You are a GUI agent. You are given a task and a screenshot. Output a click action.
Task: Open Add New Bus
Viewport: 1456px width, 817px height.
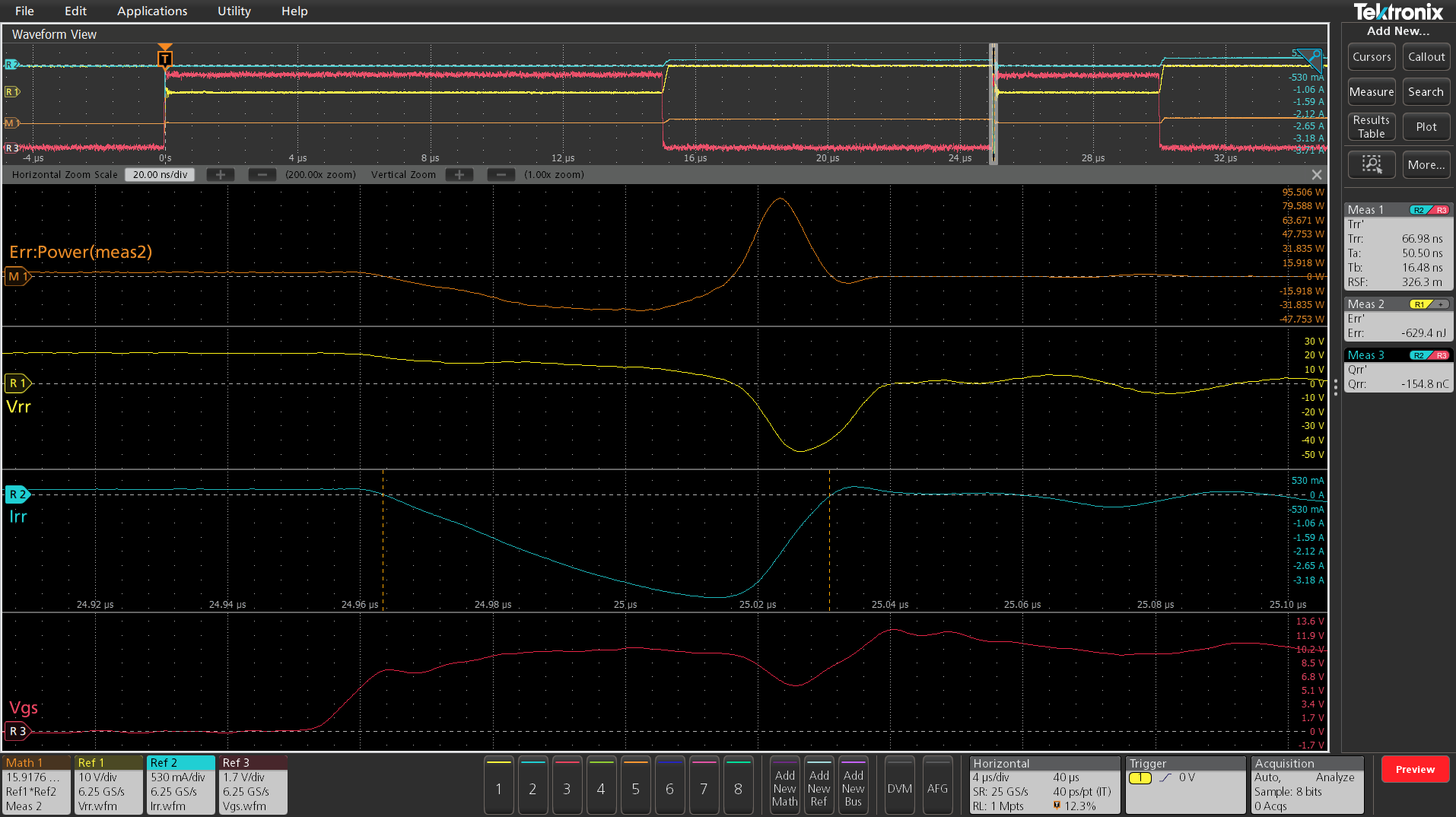[x=853, y=785]
